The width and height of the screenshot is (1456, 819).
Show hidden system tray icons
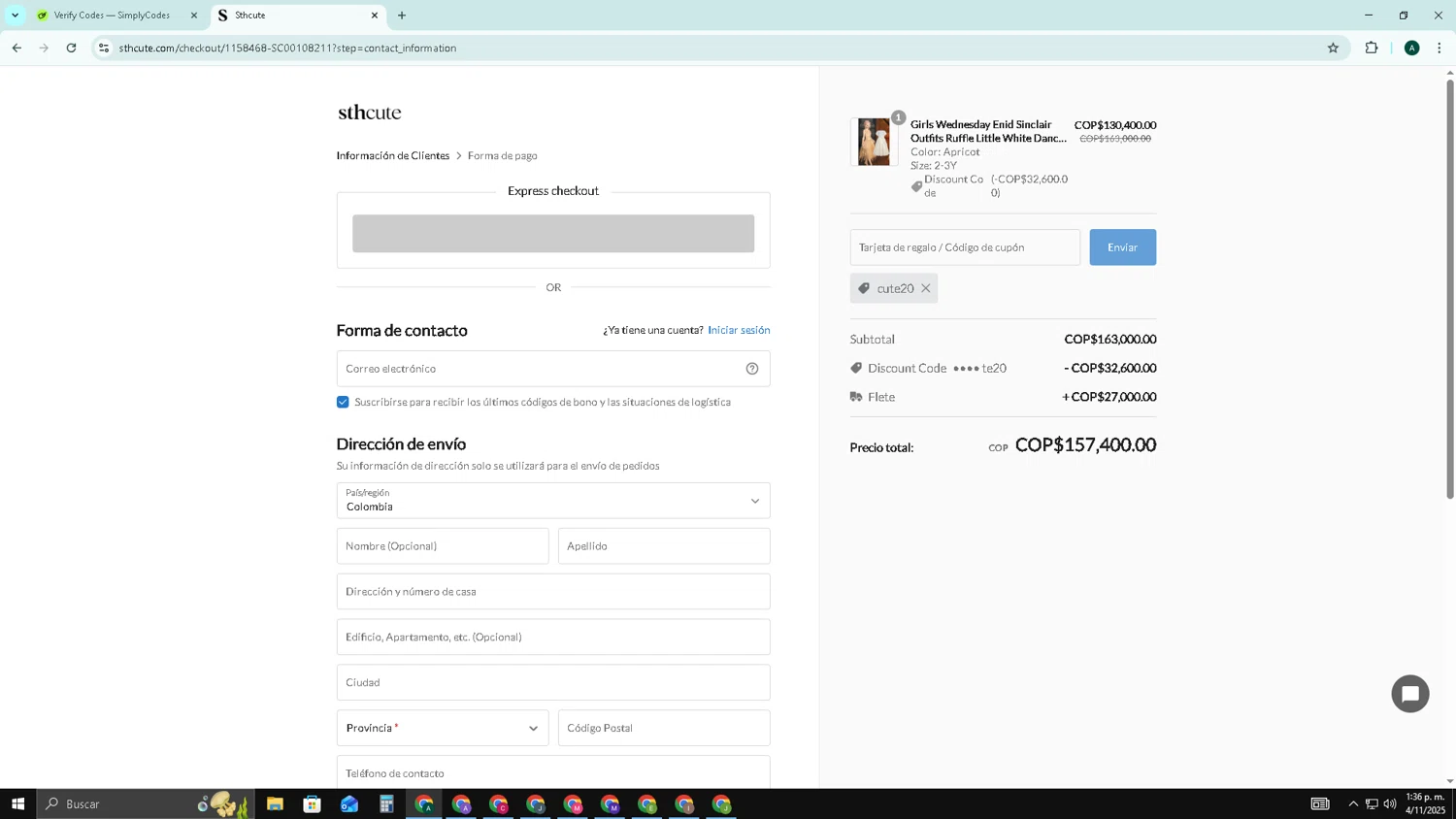point(1353,803)
